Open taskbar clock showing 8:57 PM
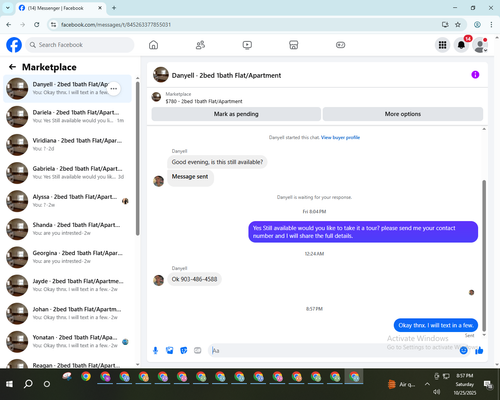The image size is (500, 400). tap(465, 384)
